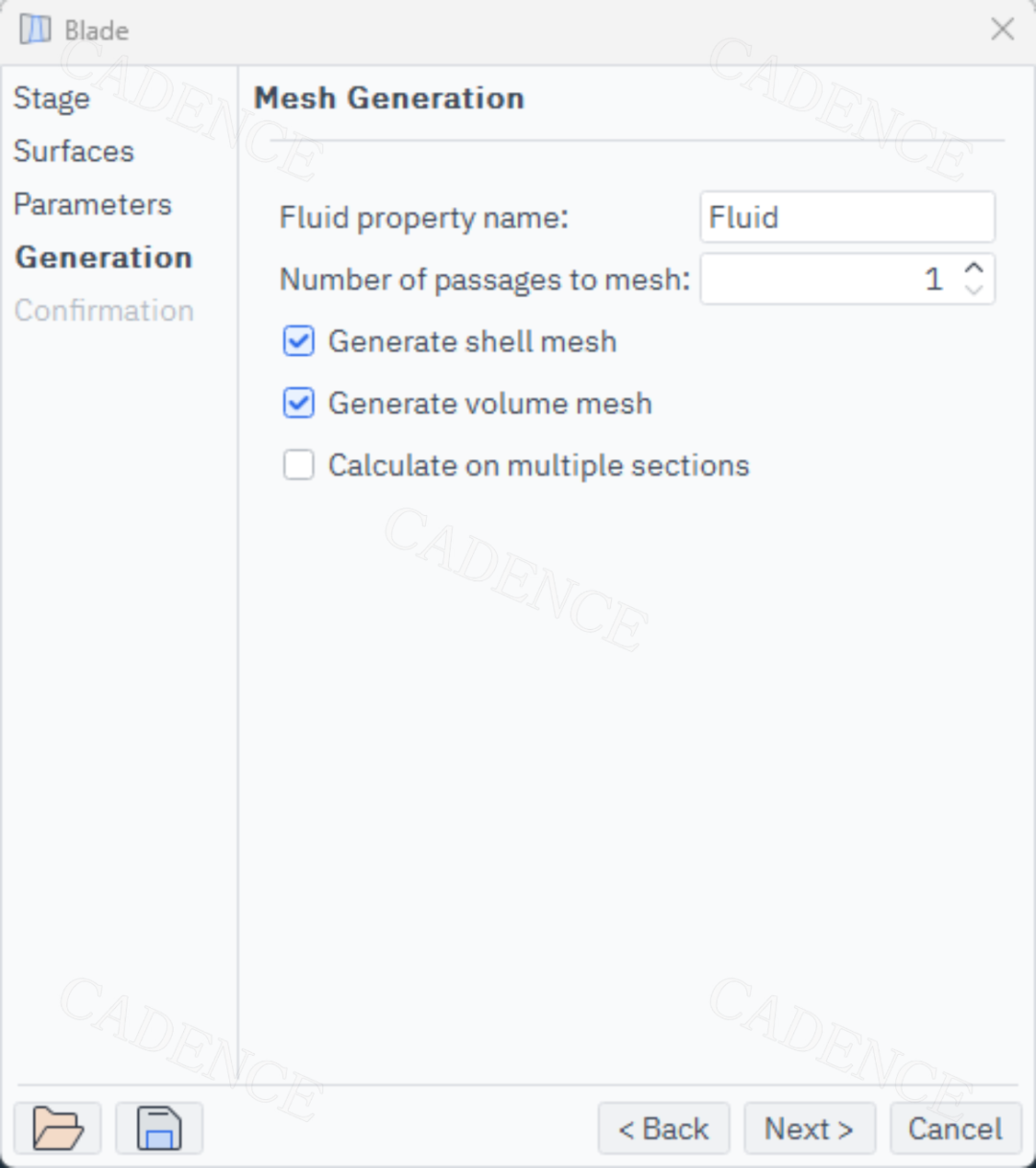
Task: Select the greyed-out Confirmation step
Action: 105,311
